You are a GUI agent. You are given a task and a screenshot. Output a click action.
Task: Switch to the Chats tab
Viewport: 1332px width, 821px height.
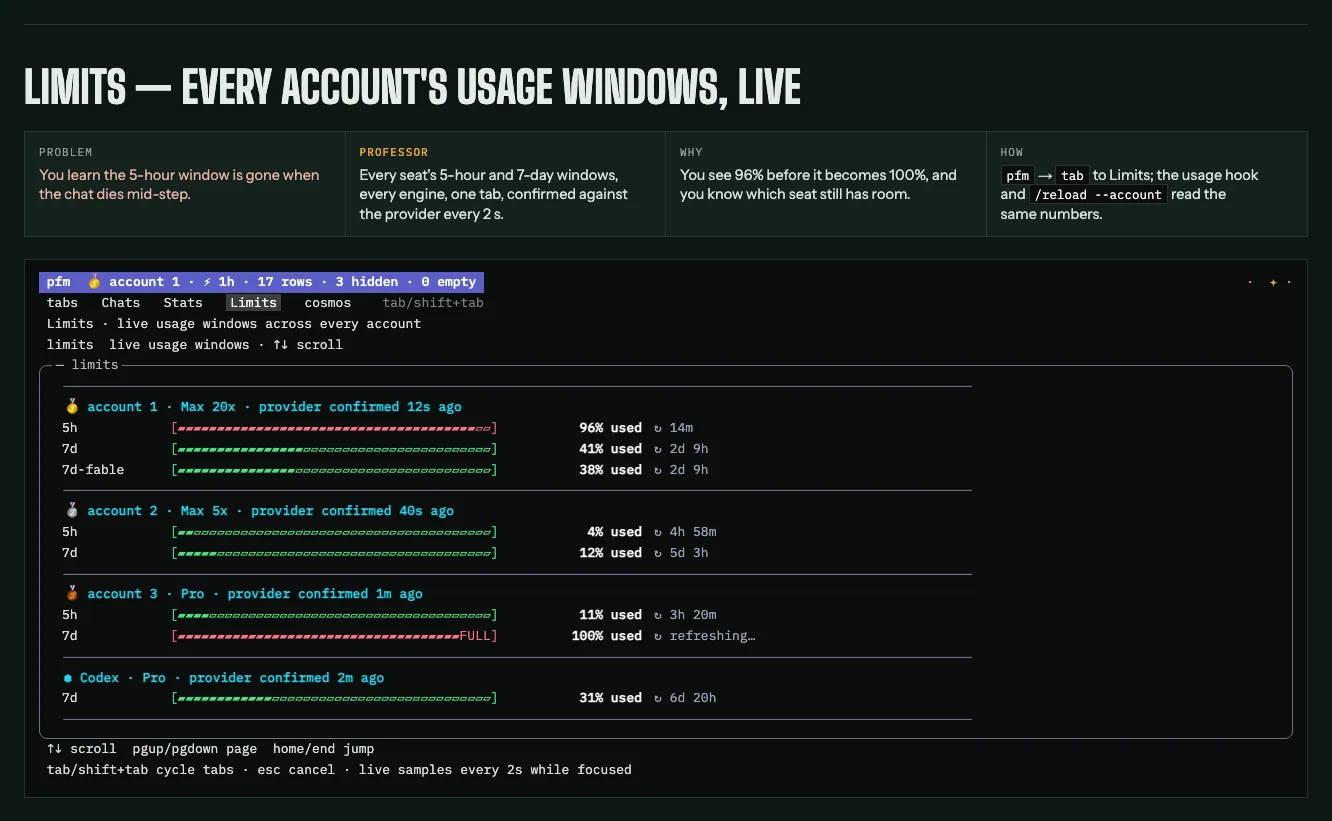click(121, 303)
